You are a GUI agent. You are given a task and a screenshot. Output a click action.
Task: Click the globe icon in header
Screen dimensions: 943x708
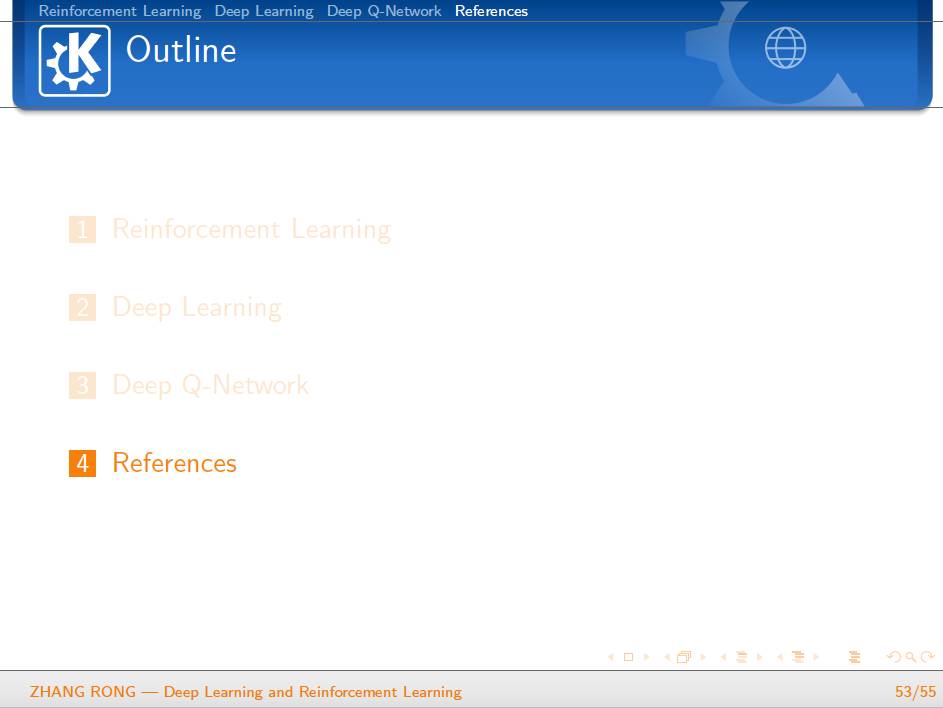785,48
